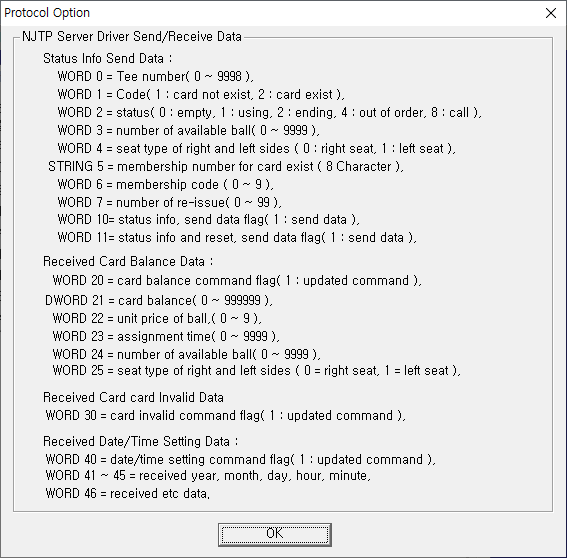Close the Protocol Option dialog

coord(550,13)
